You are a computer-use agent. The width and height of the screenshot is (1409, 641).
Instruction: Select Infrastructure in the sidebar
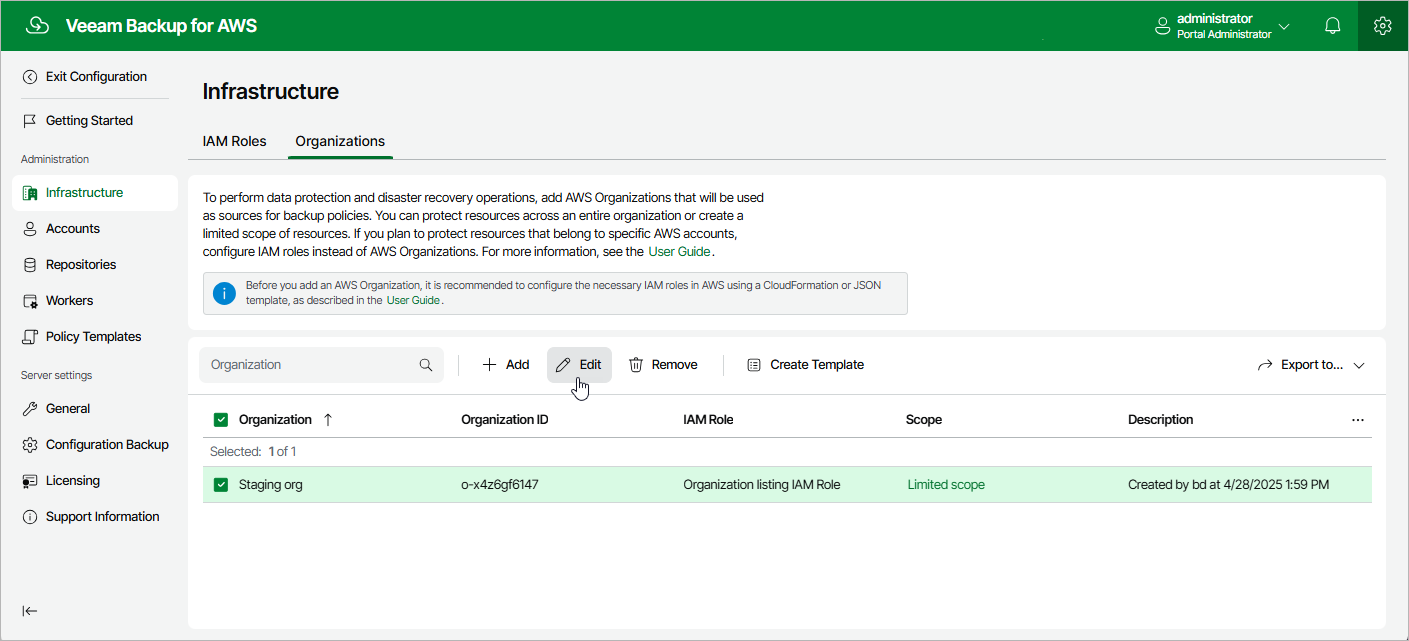coord(95,193)
